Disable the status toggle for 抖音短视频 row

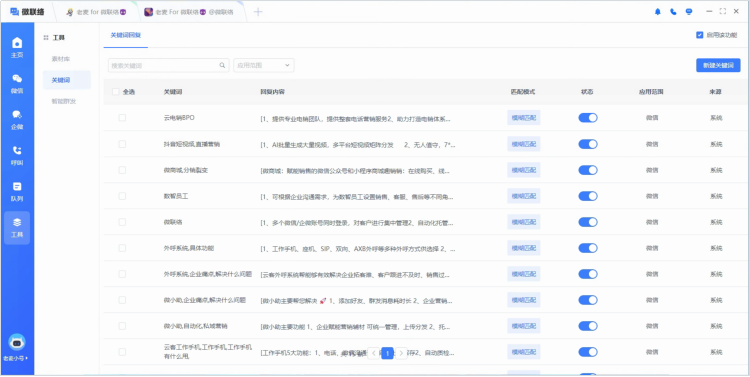pyautogui.click(x=588, y=144)
